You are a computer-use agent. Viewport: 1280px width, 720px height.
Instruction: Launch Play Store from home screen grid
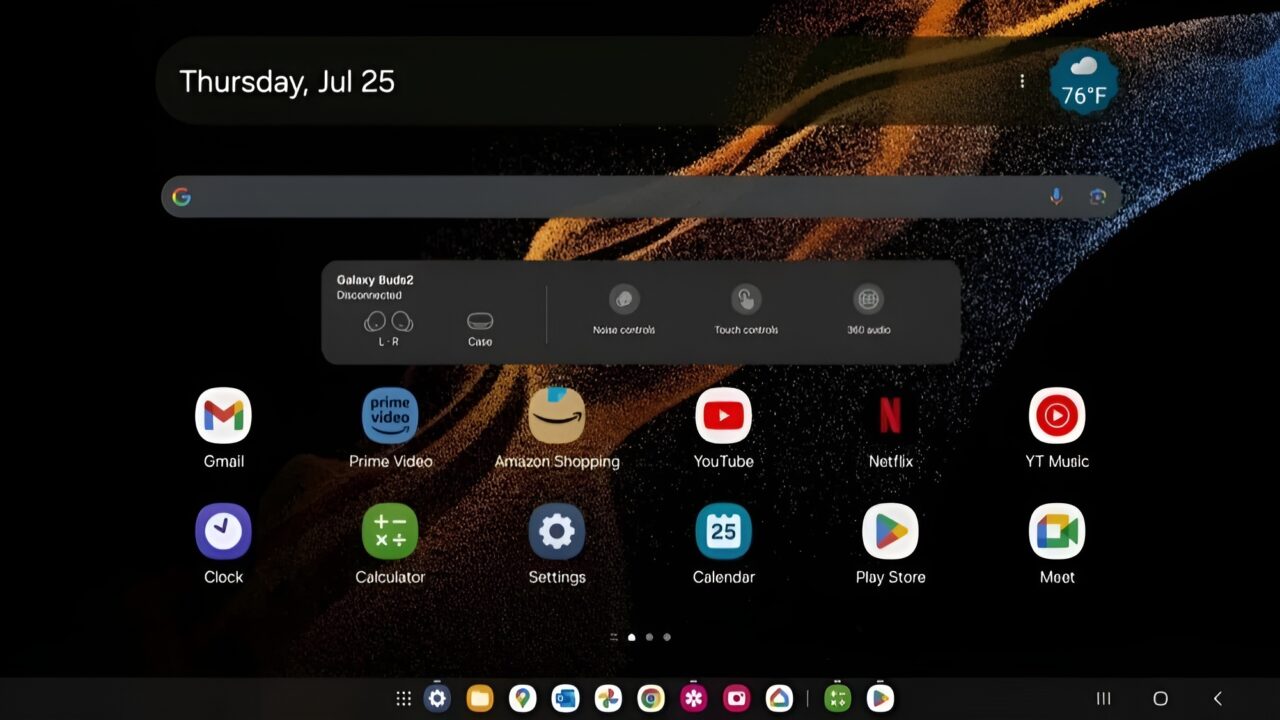[890, 531]
